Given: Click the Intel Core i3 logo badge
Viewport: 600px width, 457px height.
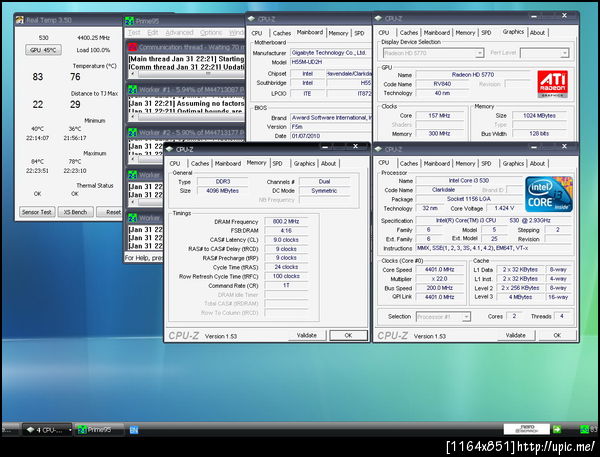Looking at the screenshot, I should coord(549,194).
